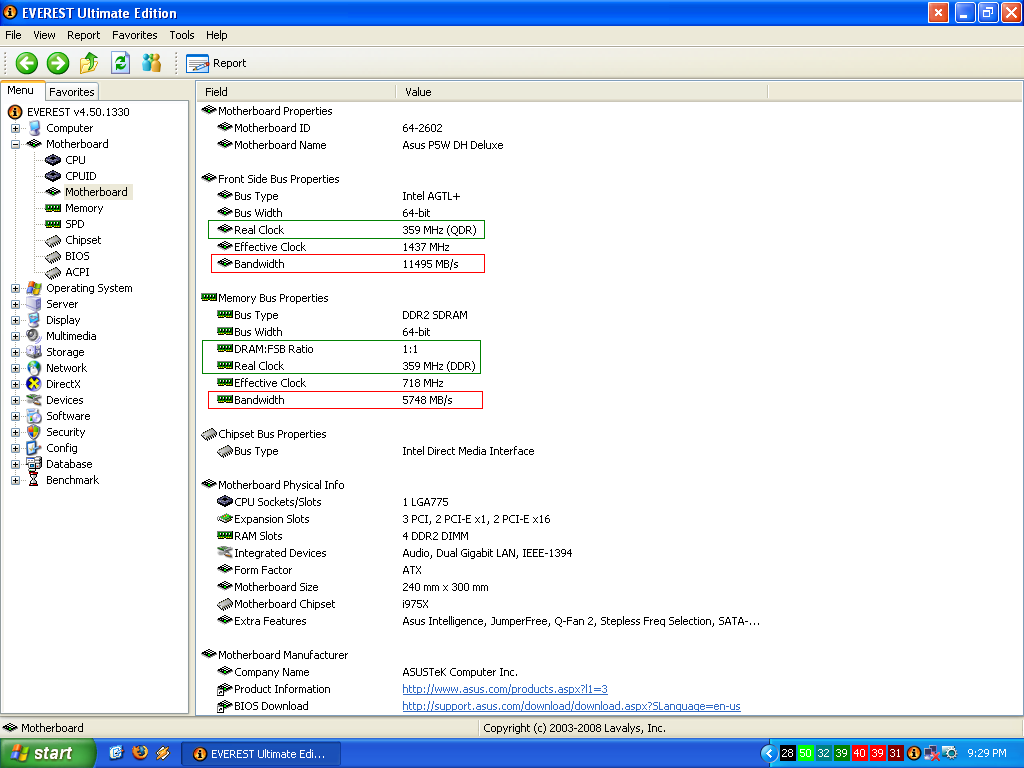This screenshot has height=768, width=1024.
Task: Select the BIOS item in tree
Action: click(x=77, y=257)
